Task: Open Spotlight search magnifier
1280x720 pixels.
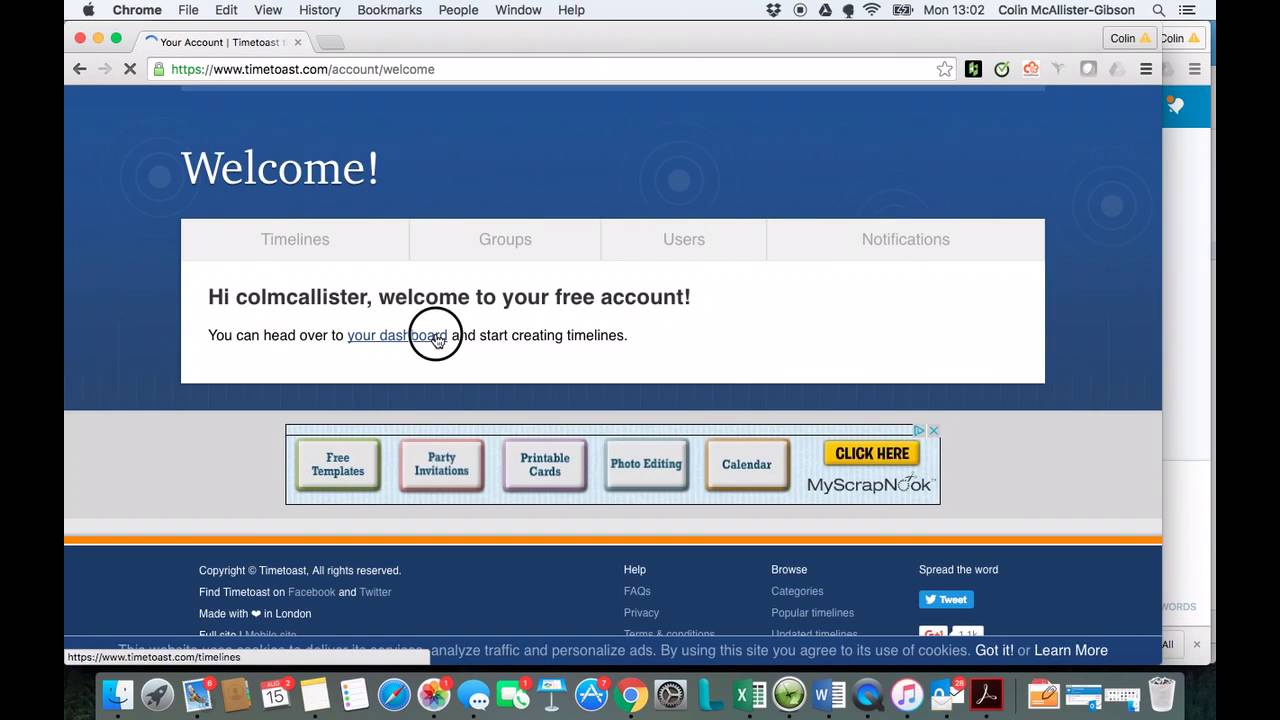Action: (x=1159, y=10)
